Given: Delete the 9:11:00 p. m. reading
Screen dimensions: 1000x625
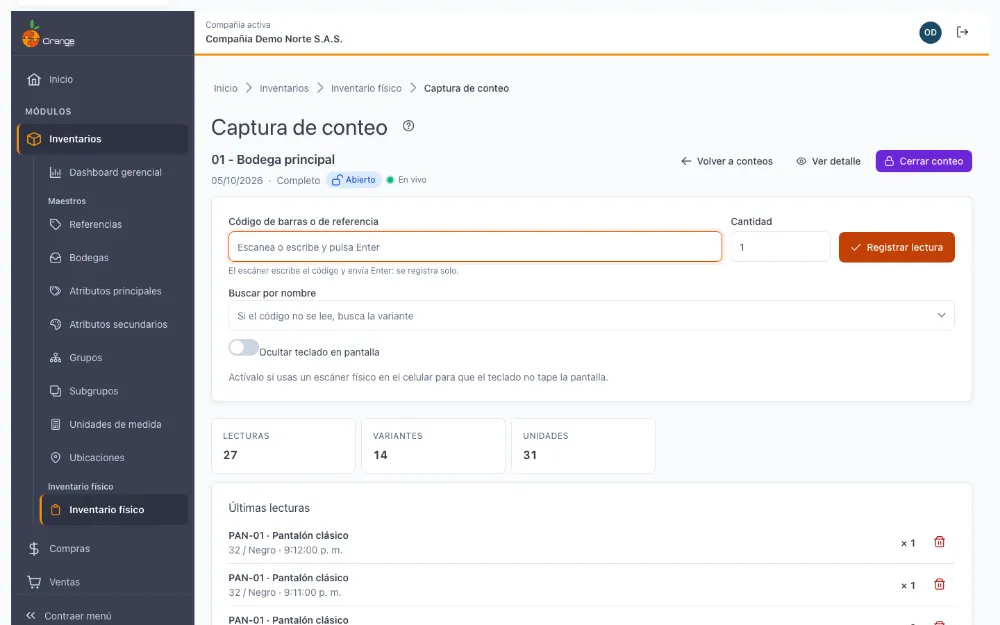Looking at the screenshot, I should click(939, 584).
